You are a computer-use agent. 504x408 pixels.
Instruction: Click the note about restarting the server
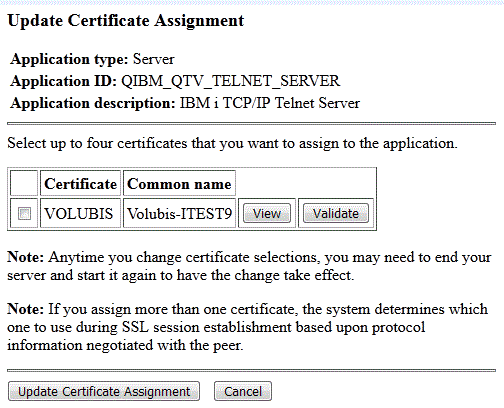(x=249, y=266)
